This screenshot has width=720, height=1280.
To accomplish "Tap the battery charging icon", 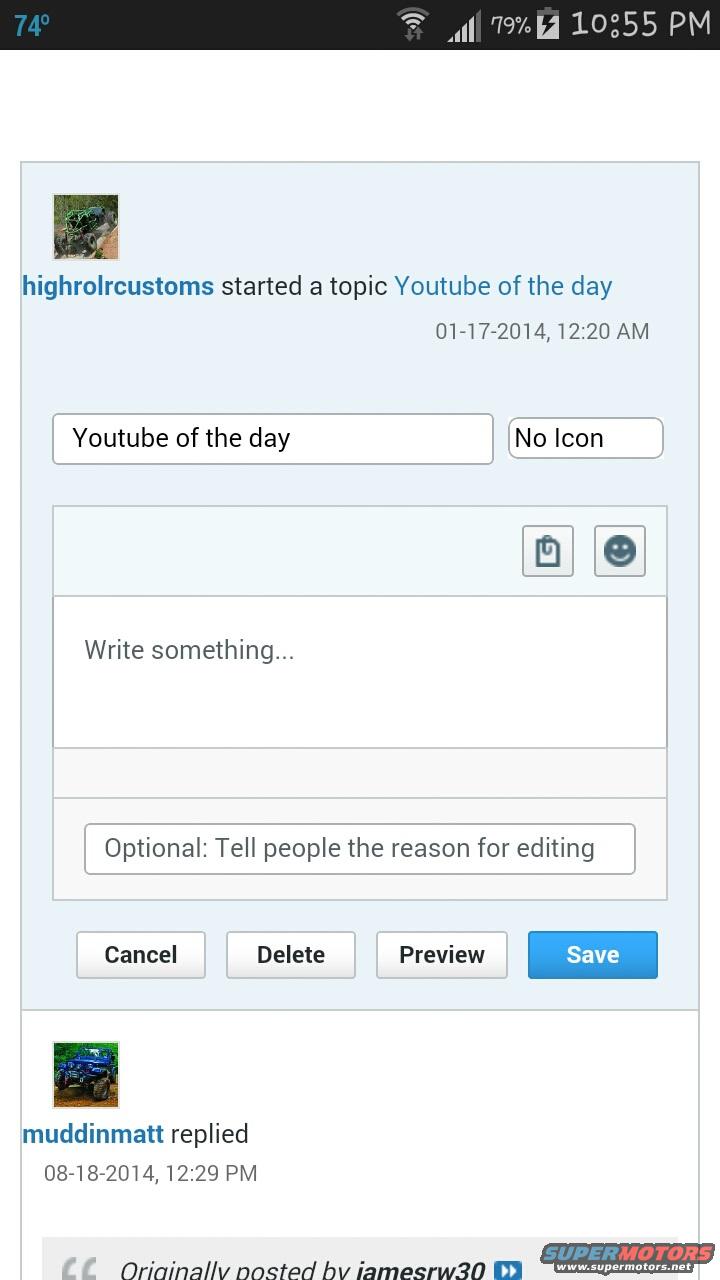I will click(x=548, y=24).
